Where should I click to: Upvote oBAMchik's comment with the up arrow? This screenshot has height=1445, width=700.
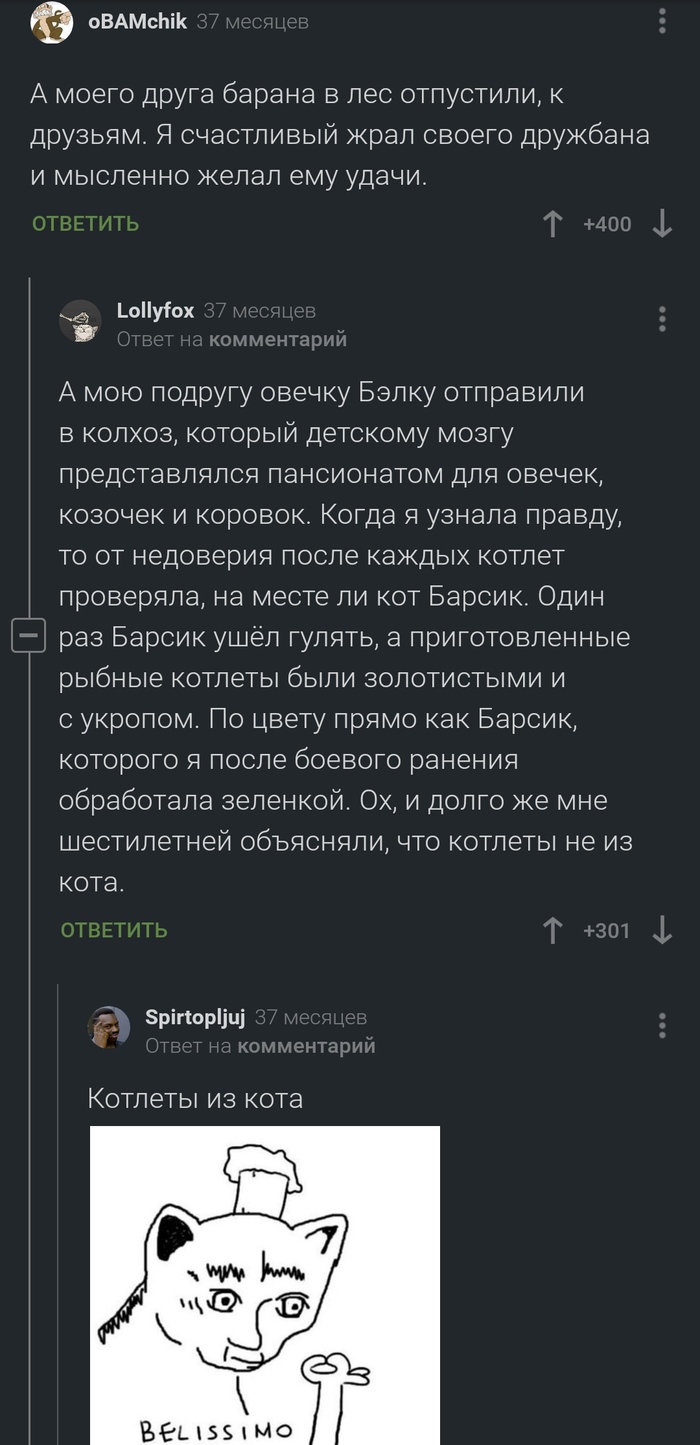552,224
